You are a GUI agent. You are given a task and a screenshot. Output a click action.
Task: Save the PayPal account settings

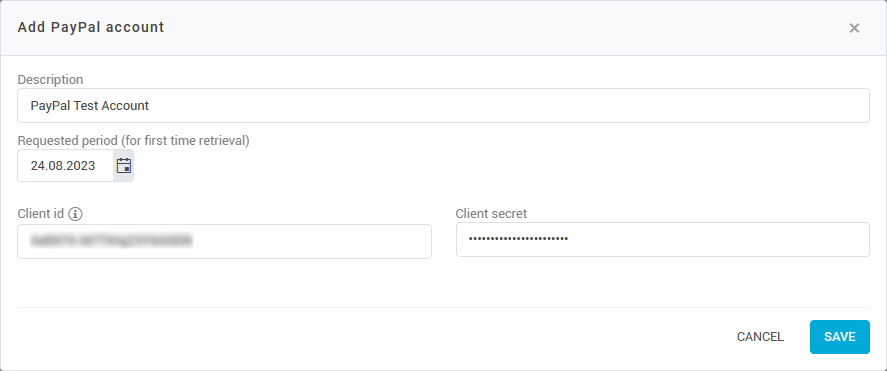pyautogui.click(x=839, y=337)
